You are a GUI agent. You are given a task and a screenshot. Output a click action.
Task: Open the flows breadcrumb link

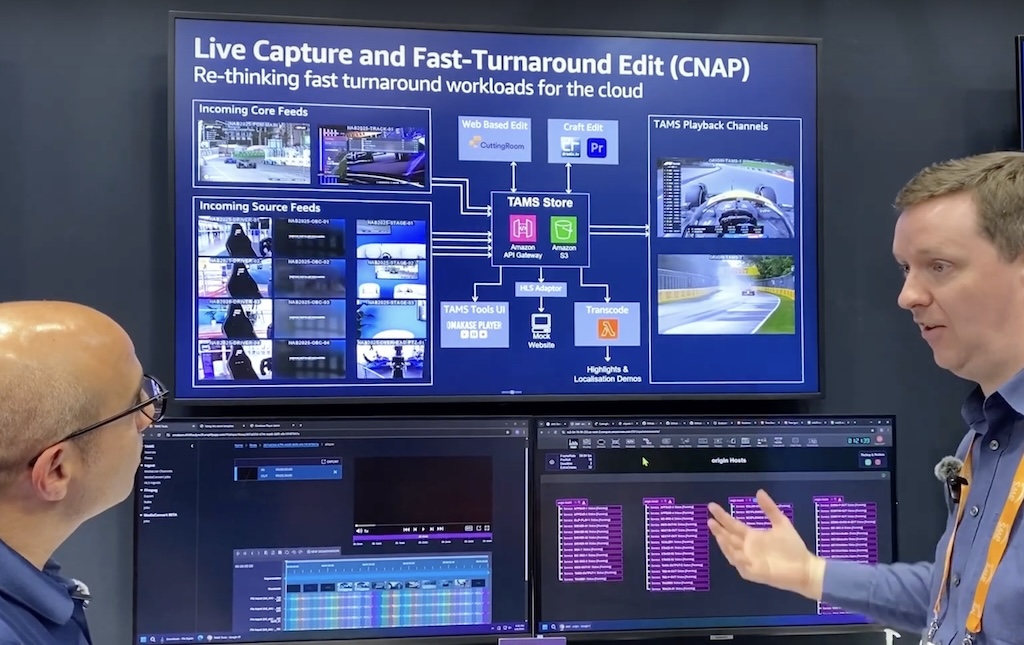point(253,445)
